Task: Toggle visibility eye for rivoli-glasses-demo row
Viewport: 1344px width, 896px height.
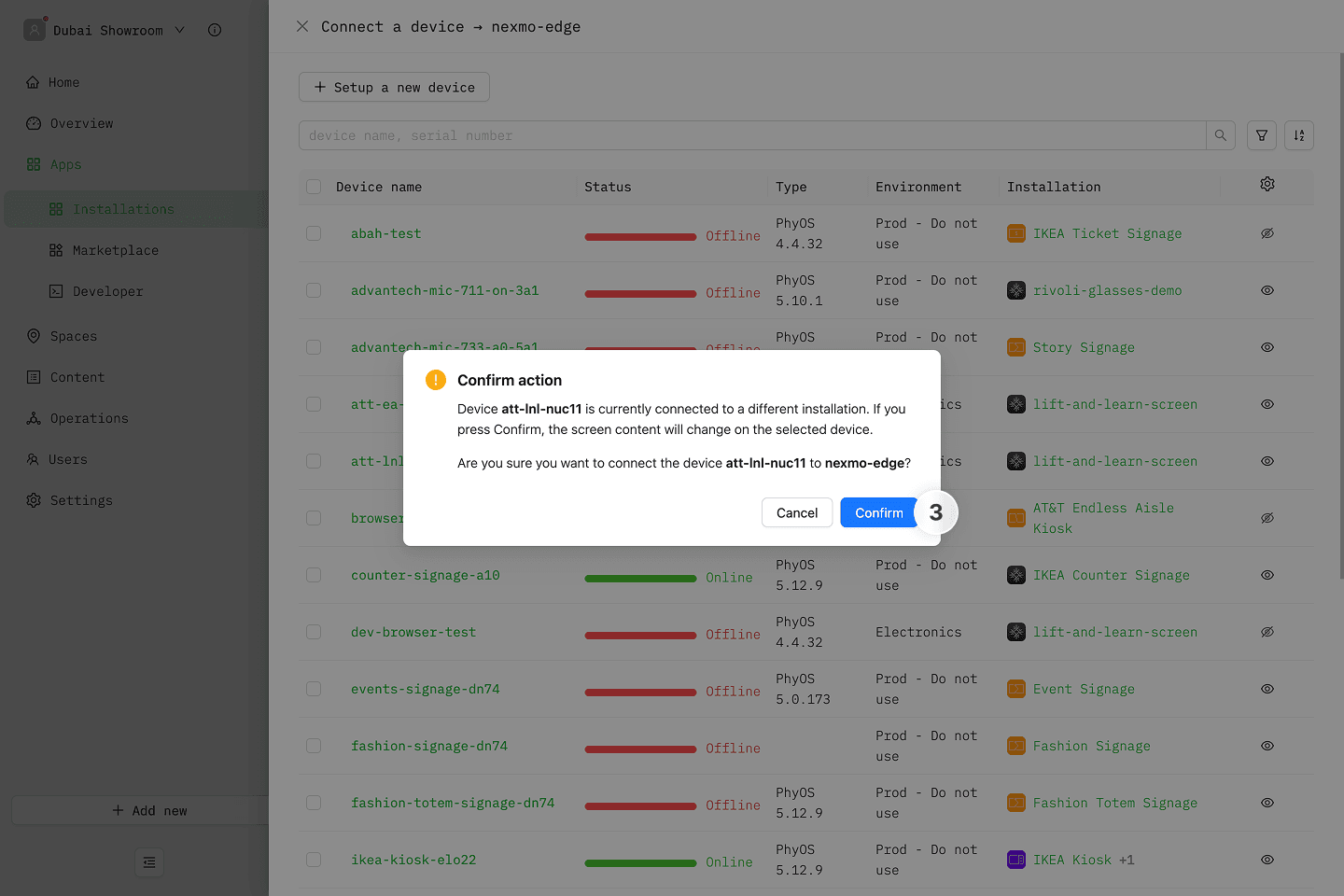Action: (x=1267, y=290)
